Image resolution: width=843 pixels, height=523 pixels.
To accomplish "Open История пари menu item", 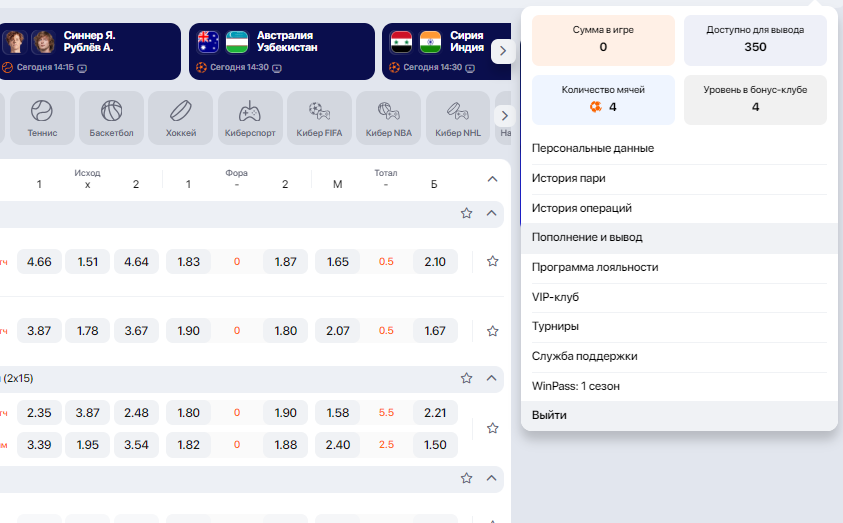I will (x=679, y=178).
